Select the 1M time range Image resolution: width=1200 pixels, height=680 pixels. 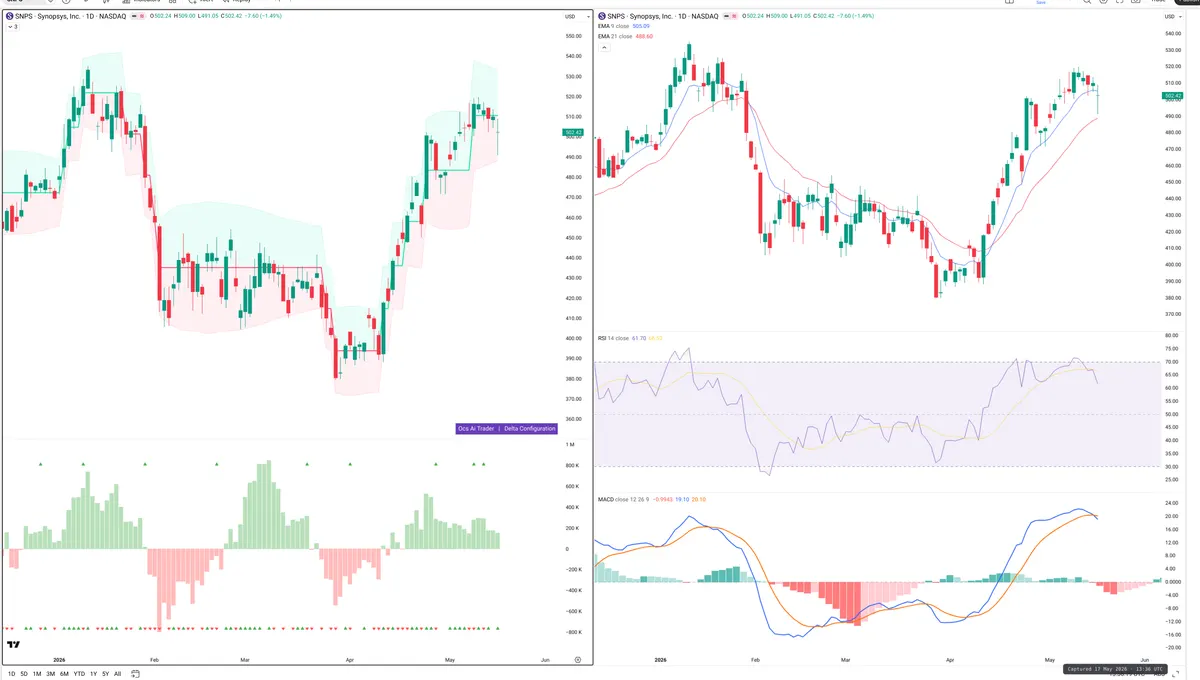click(37, 674)
